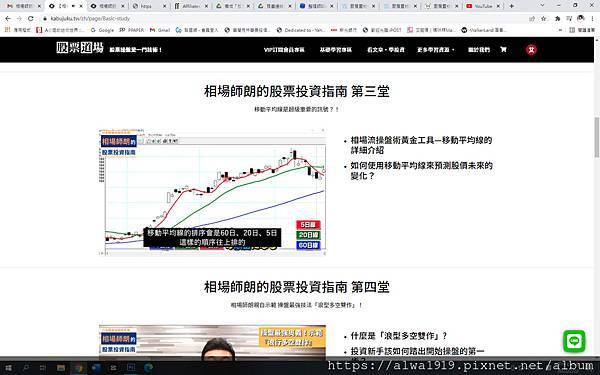The width and height of the screenshot is (600, 375).
Task: Click the address bar URL kabujuku.tw
Action: point(90,18)
